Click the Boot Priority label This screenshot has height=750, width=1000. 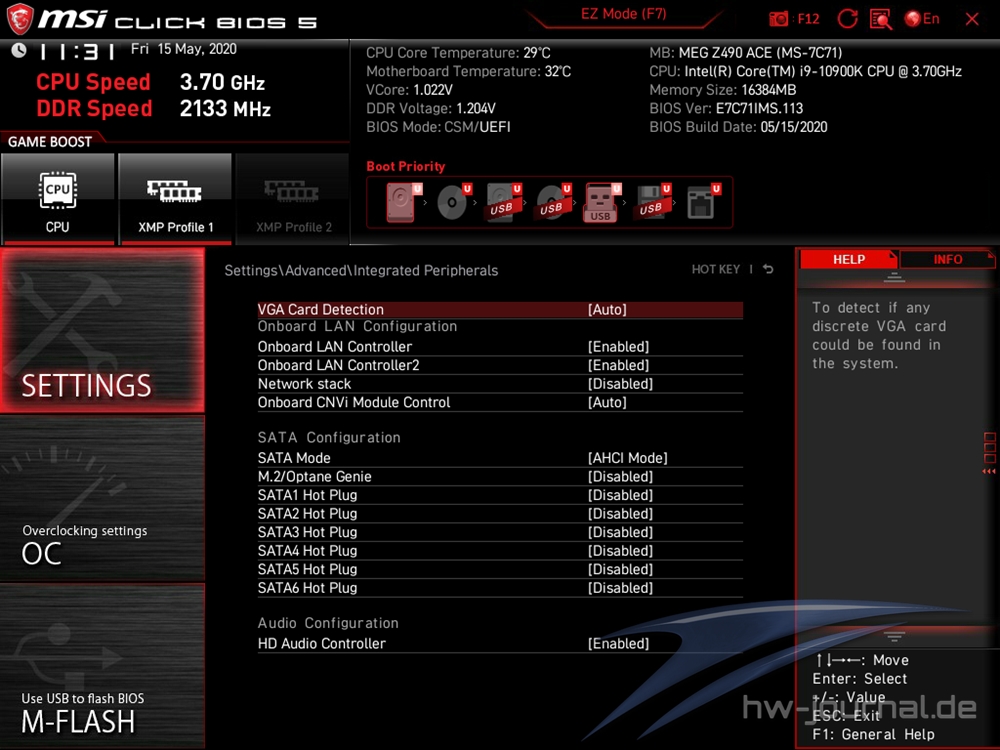(x=406, y=166)
